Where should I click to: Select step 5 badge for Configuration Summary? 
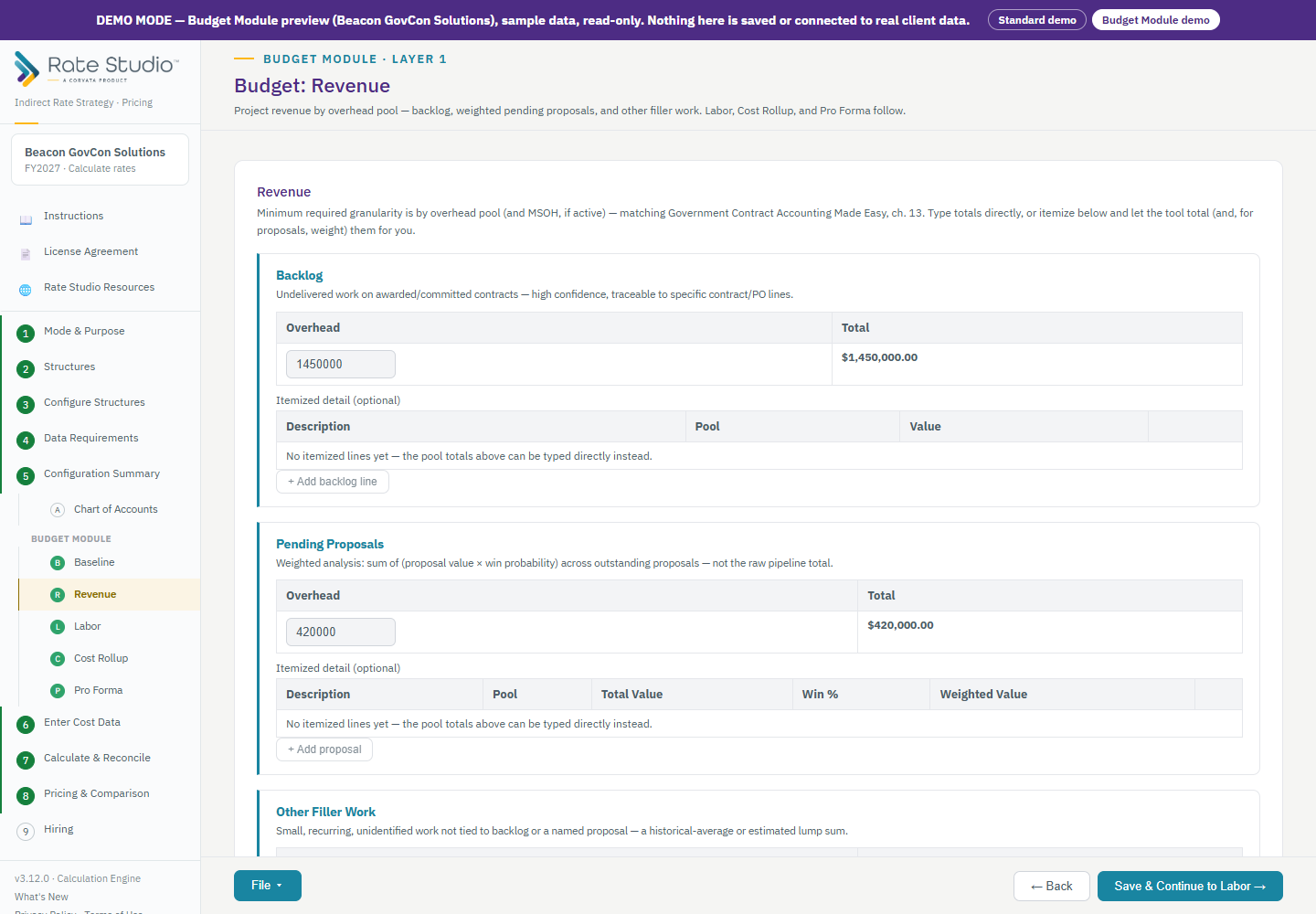click(26, 475)
